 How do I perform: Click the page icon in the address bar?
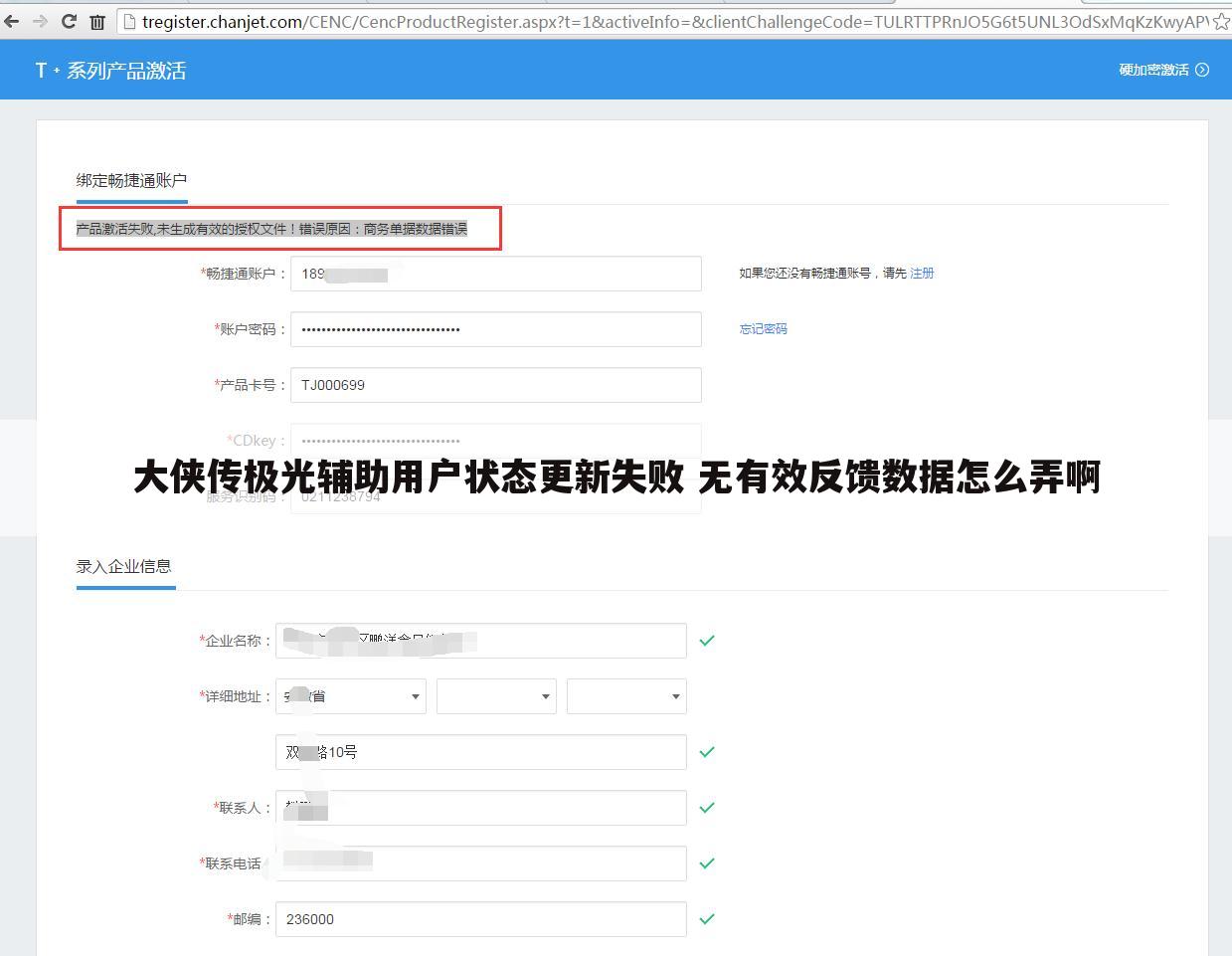(x=129, y=21)
